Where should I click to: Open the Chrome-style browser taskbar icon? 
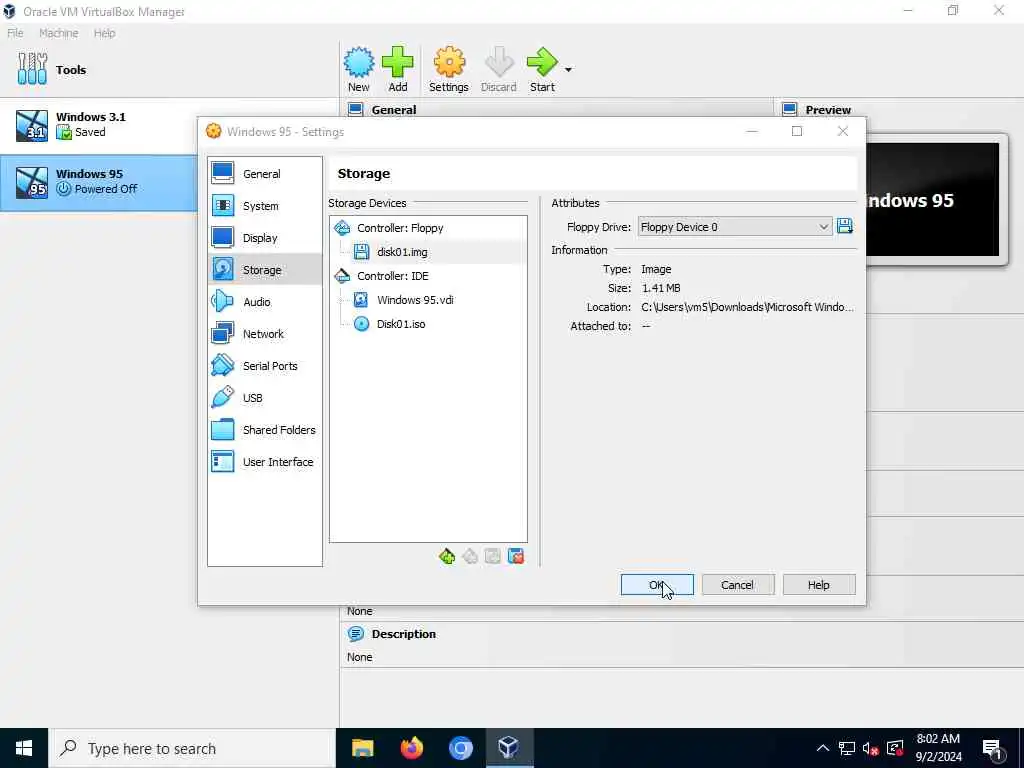tap(460, 748)
